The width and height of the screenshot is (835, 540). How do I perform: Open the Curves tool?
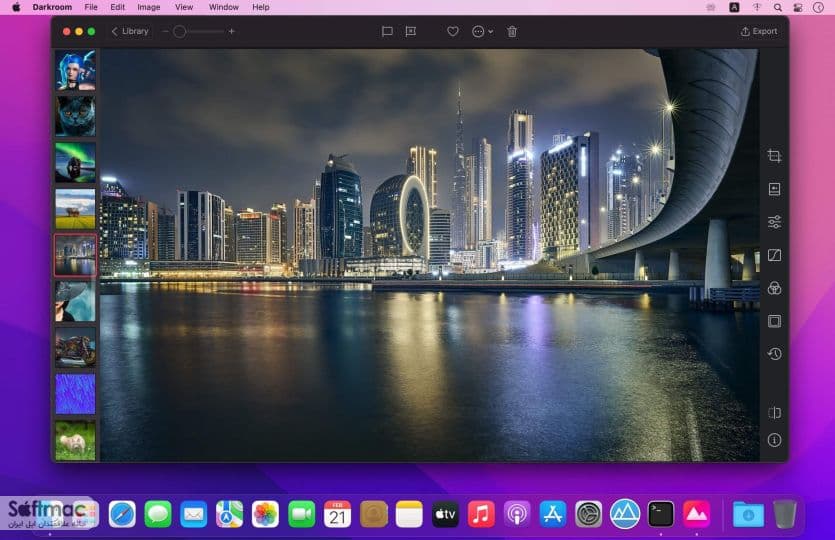774,255
